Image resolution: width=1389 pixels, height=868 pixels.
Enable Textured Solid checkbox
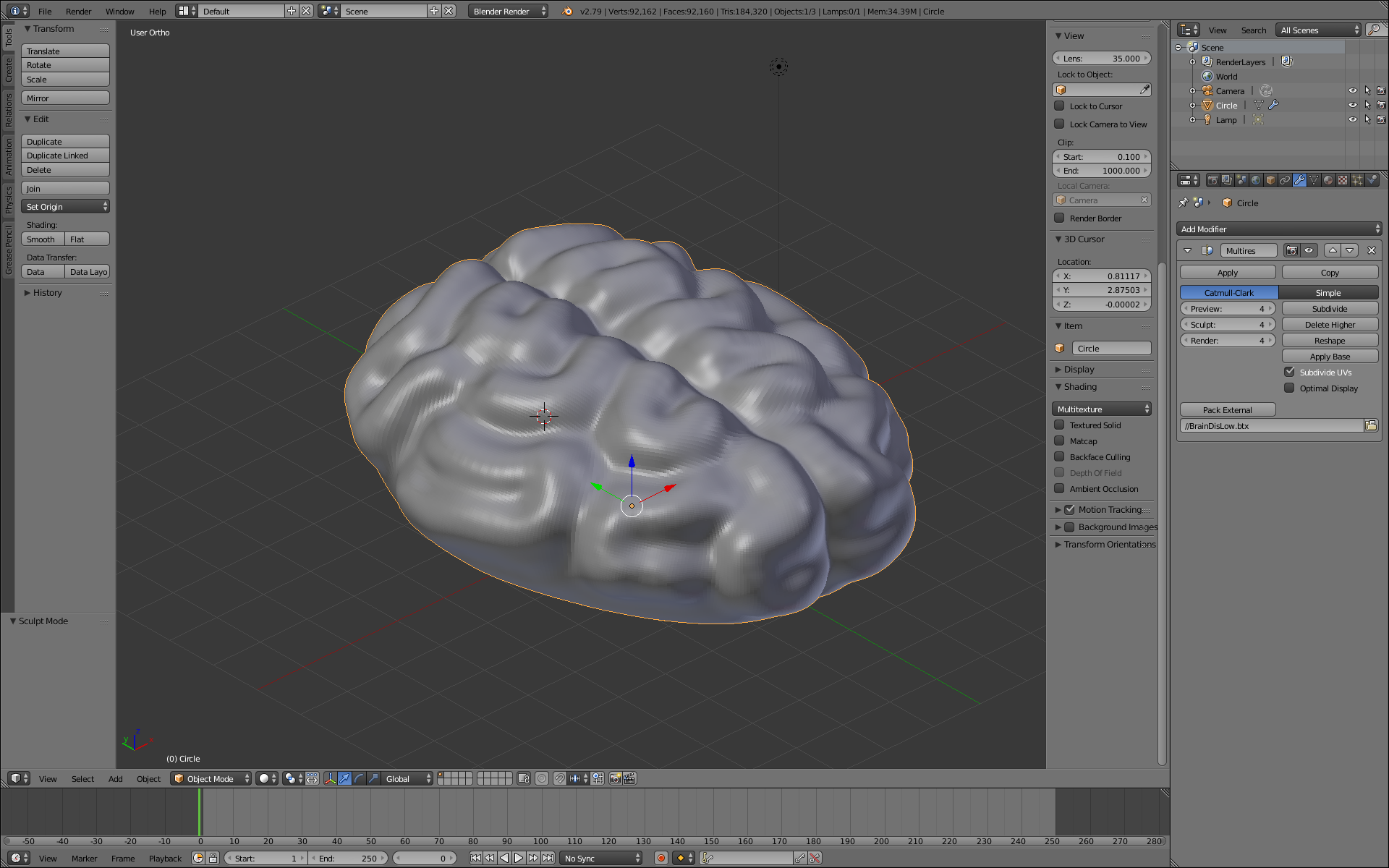pyautogui.click(x=1059, y=425)
